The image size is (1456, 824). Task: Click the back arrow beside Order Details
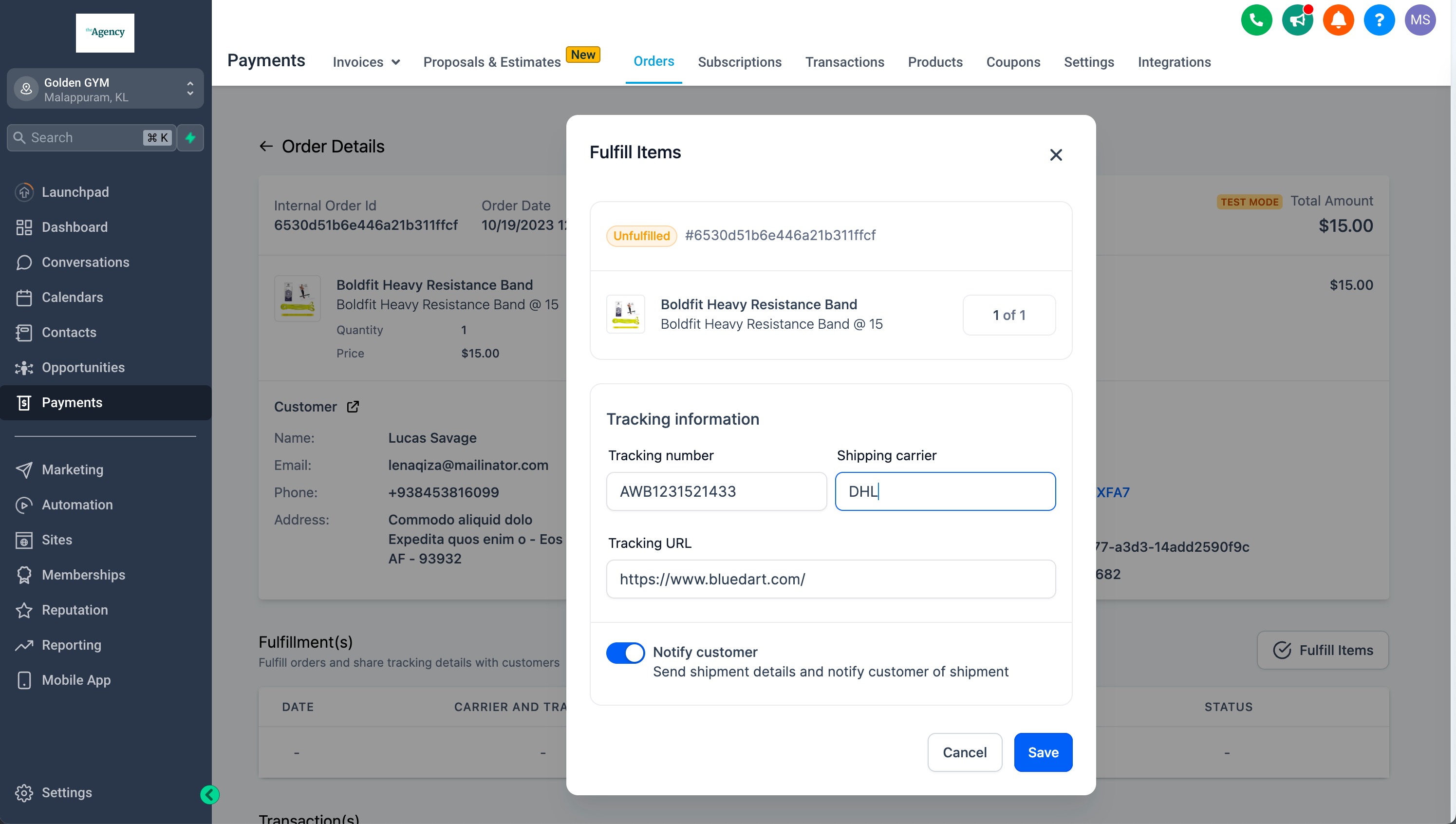266,147
